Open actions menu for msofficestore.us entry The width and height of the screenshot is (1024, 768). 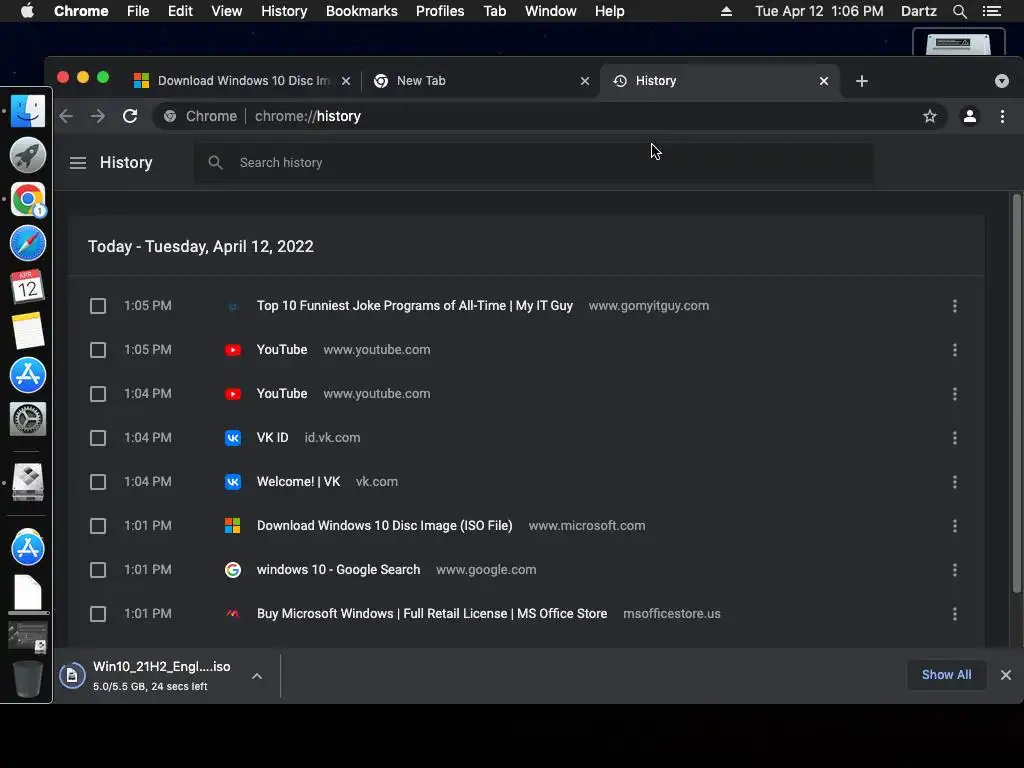coord(954,614)
